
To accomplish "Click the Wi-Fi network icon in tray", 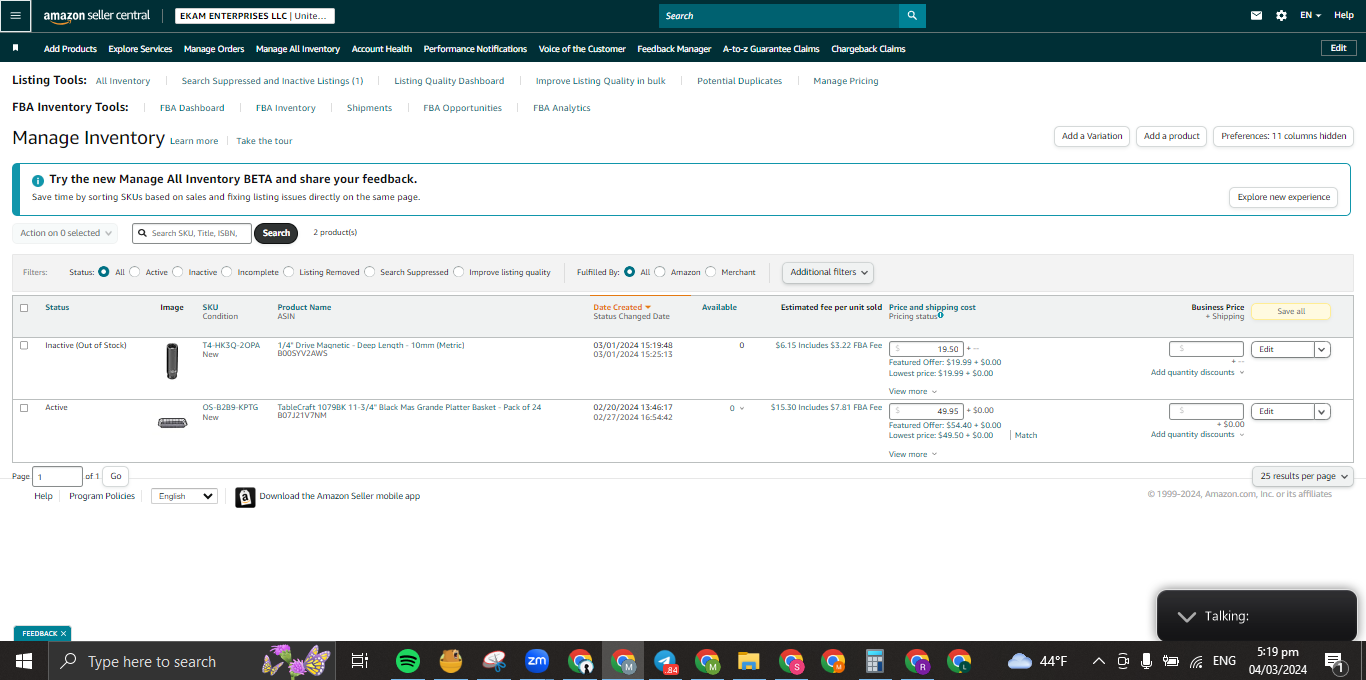I will [1196, 661].
